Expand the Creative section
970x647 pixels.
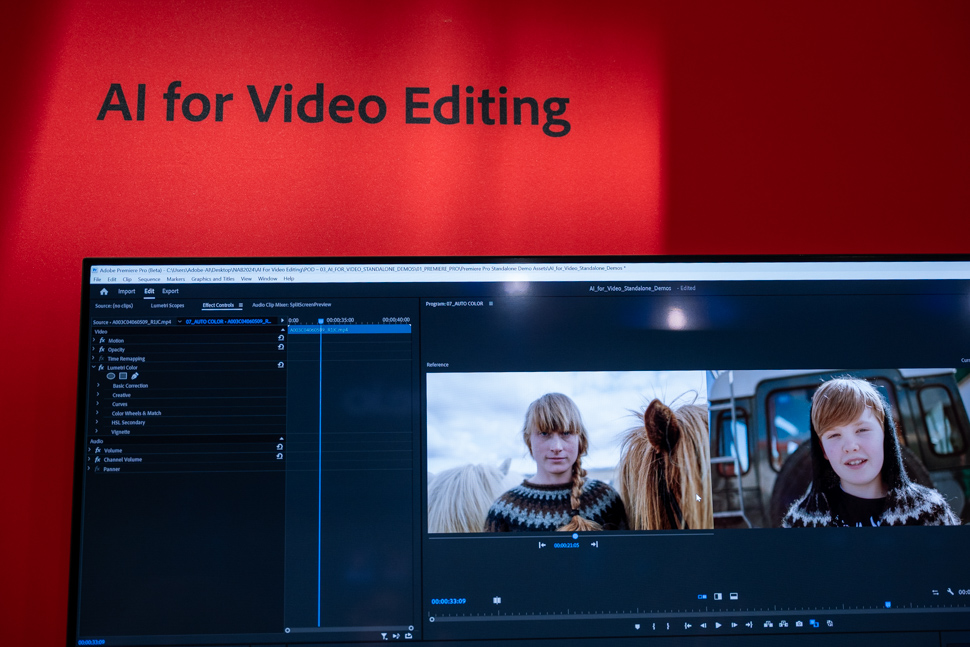[98, 395]
